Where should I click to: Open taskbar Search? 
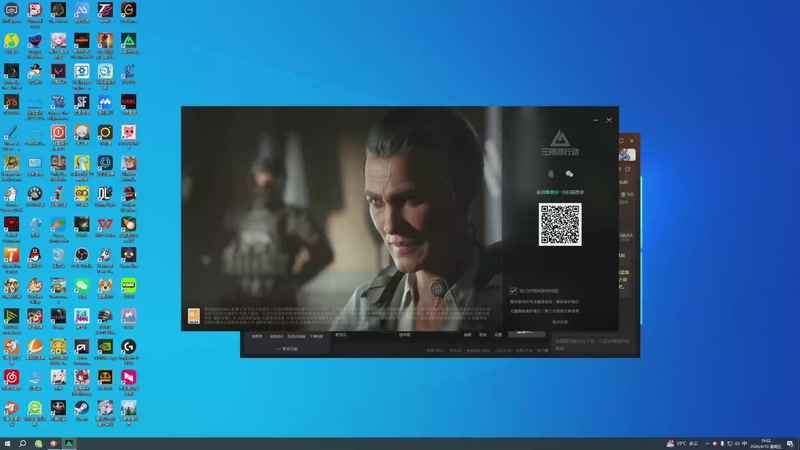pyautogui.click(x=22, y=443)
